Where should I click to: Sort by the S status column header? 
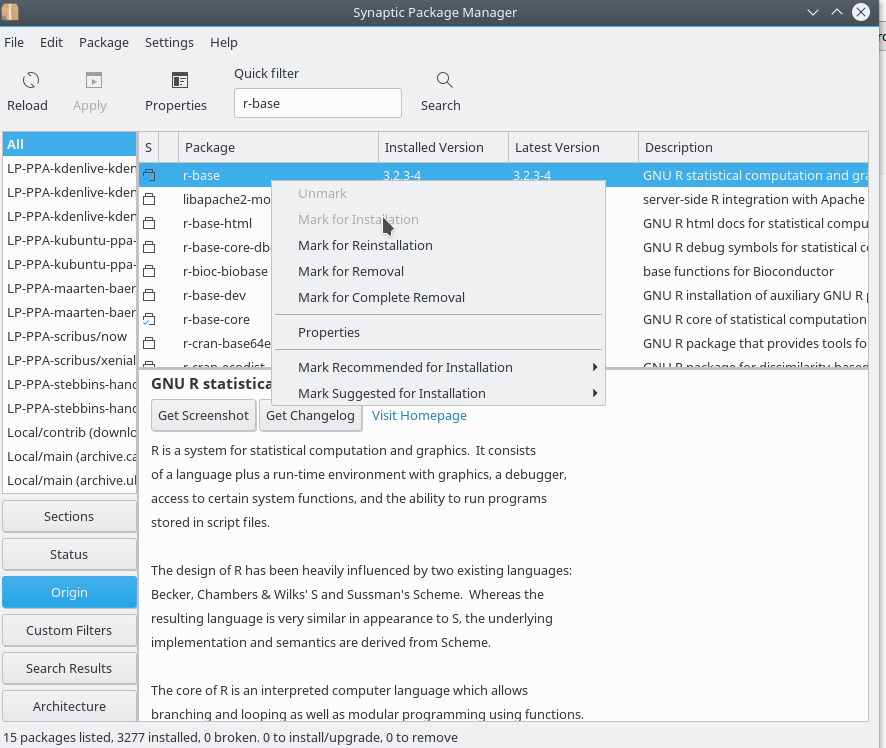[149, 147]
